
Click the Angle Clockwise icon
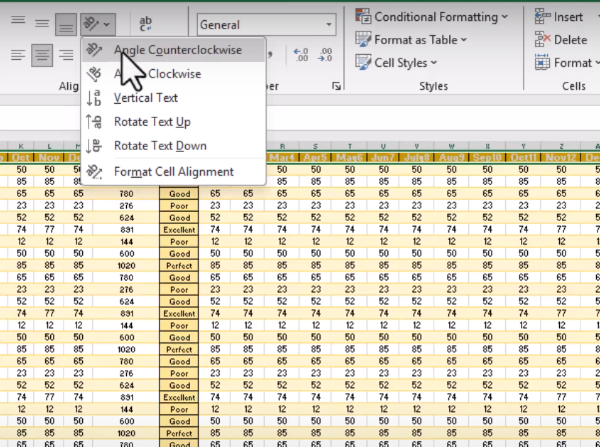coord(95,74)
